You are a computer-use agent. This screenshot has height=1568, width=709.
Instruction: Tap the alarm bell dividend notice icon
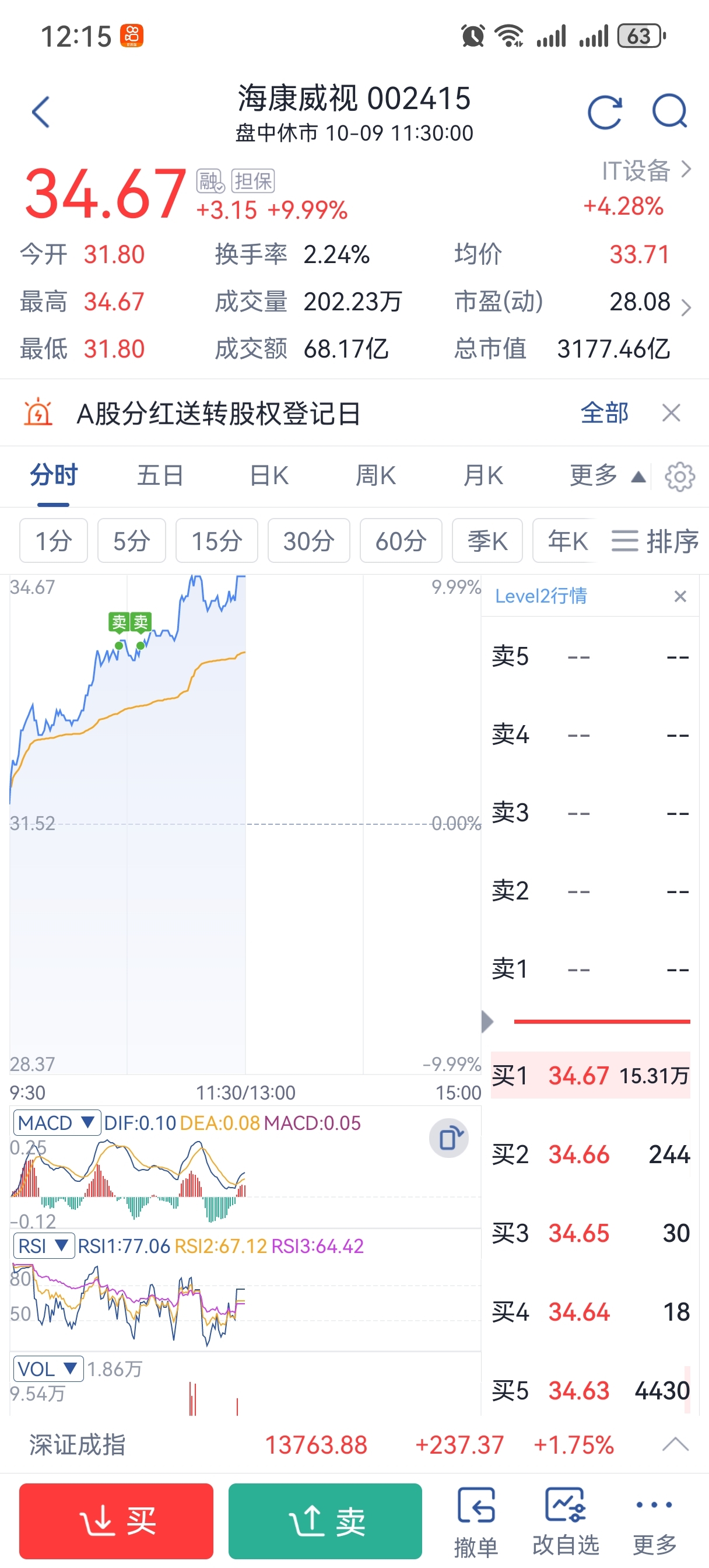[x=38, y=412]
